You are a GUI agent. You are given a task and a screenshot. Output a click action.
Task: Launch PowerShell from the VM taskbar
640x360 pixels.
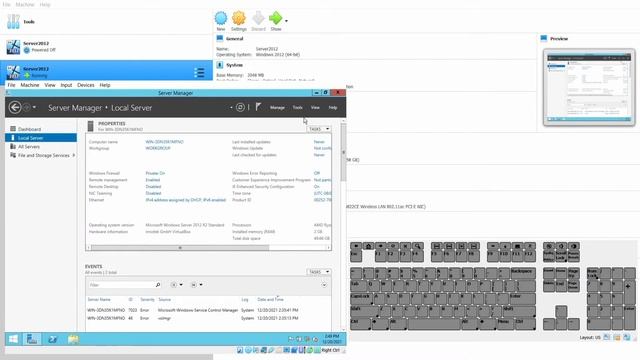(x=53, y=339)
